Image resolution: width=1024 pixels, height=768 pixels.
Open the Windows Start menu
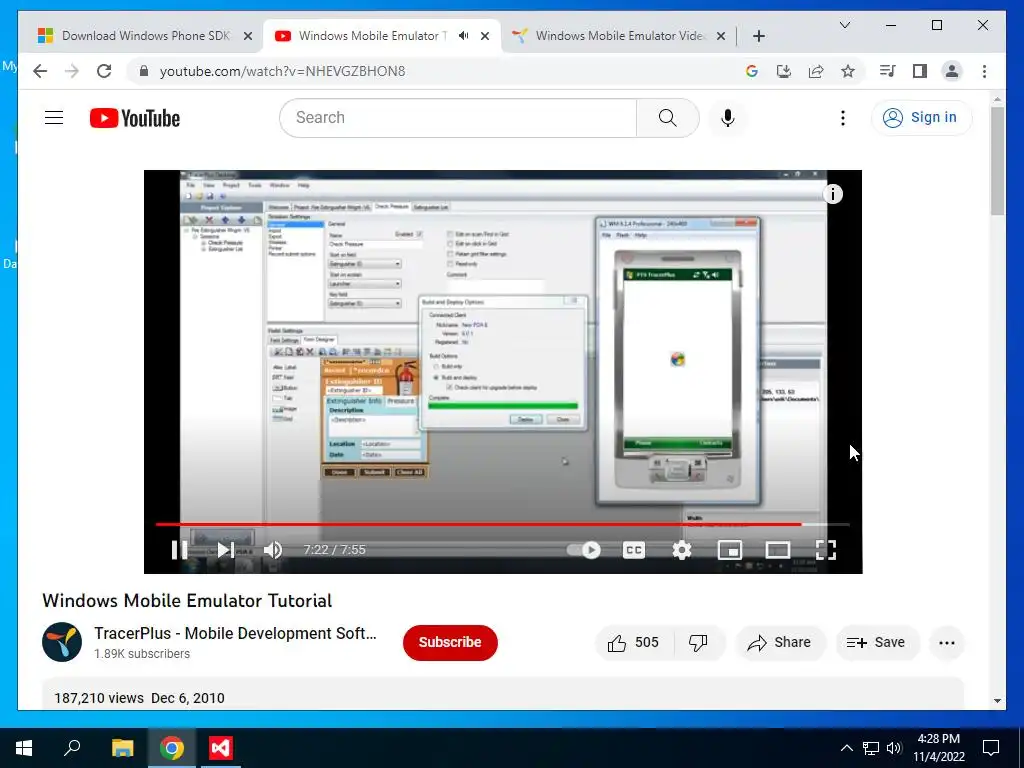(x=24, y=748)
